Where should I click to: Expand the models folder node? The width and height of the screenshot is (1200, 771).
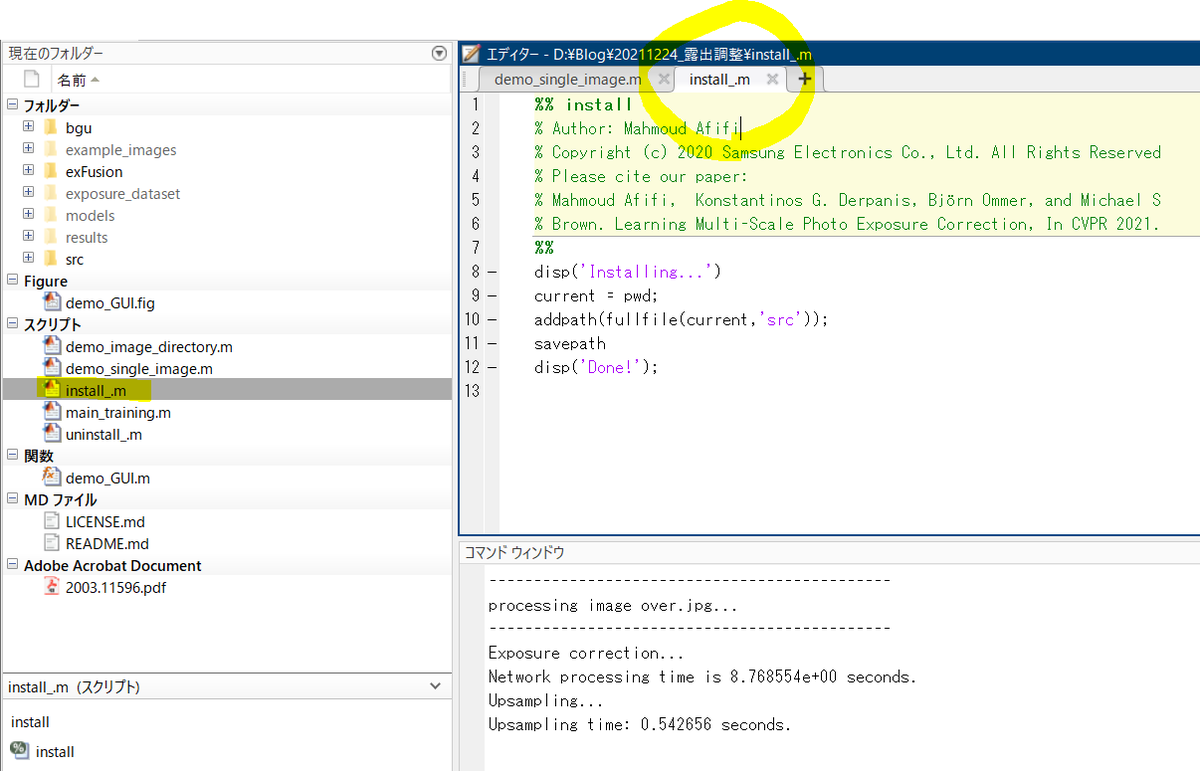[x=28, y=215]
